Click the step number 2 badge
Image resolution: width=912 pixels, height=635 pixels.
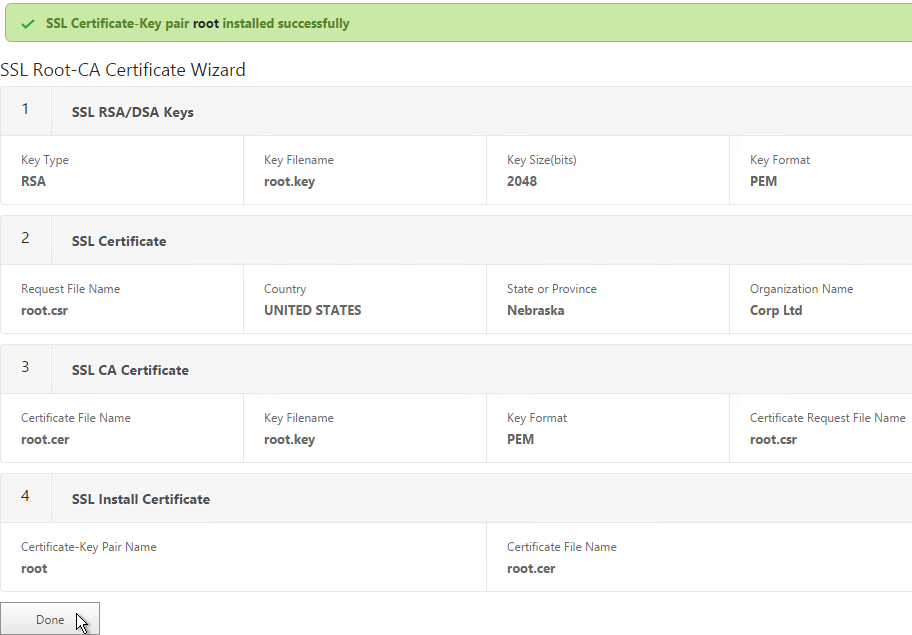(x=26, y=238)
